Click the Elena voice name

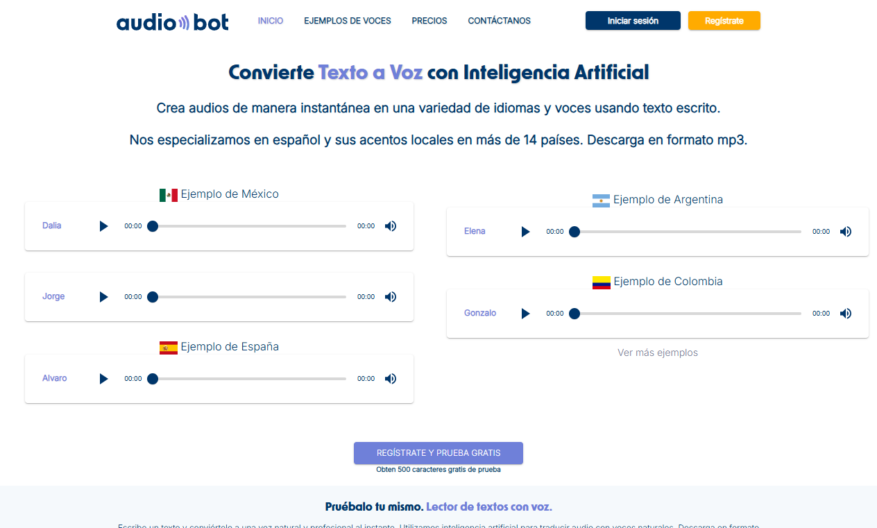click(x=474, y=231)
